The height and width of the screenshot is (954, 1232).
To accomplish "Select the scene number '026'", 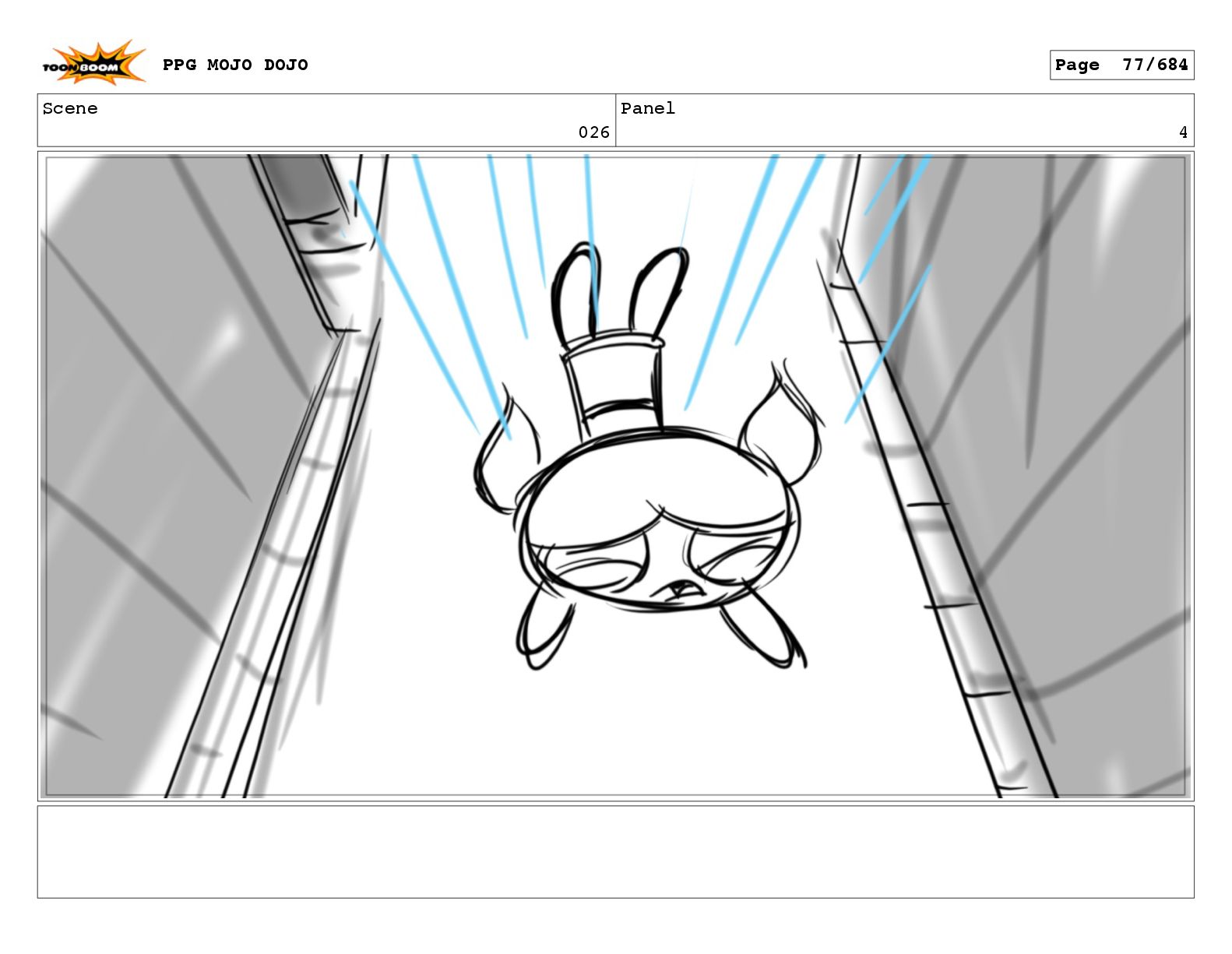I will pyautogui.click(x=593, y=132).
